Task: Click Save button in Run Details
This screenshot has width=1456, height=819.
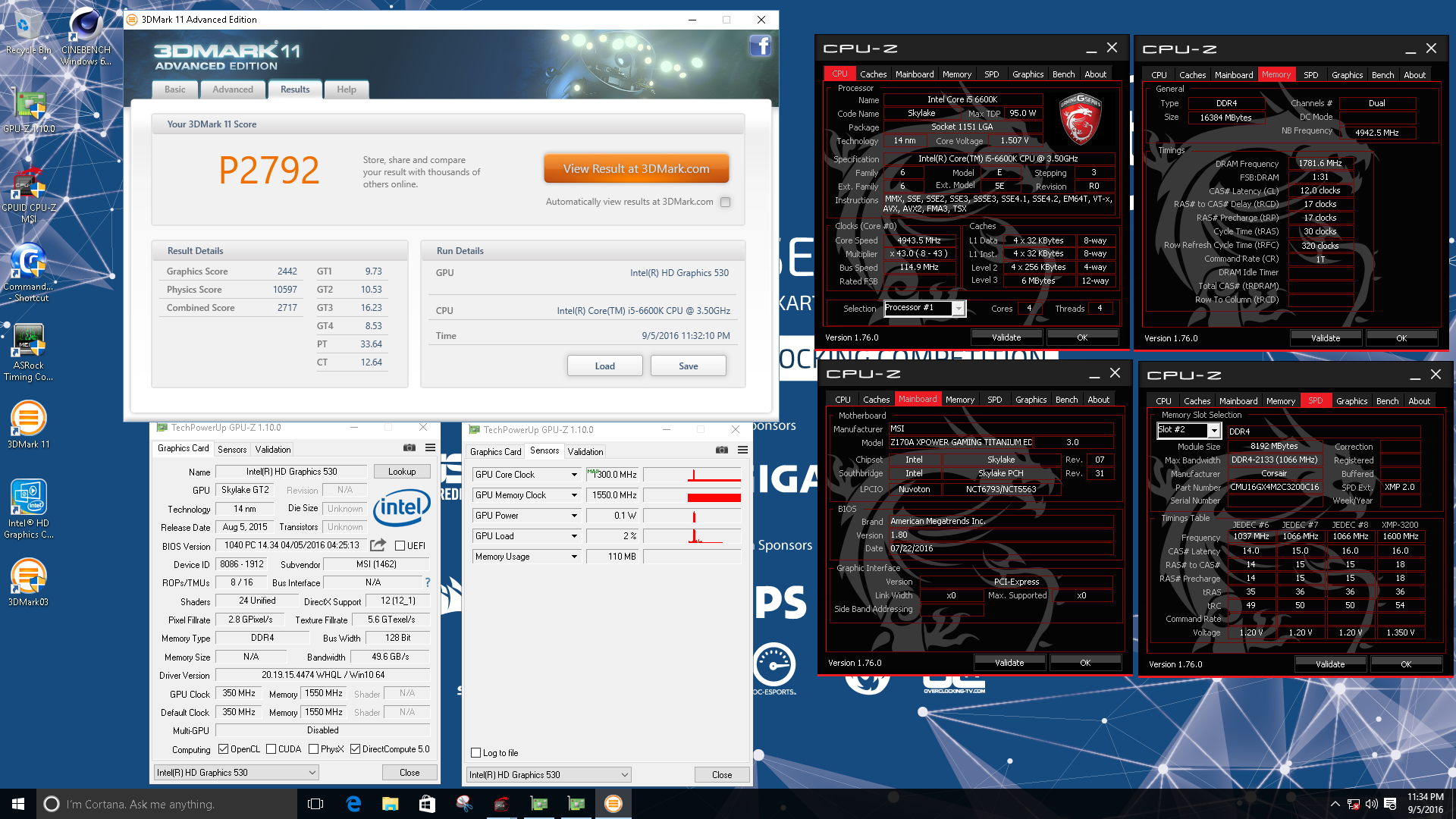Action: (x=688, y=366)
